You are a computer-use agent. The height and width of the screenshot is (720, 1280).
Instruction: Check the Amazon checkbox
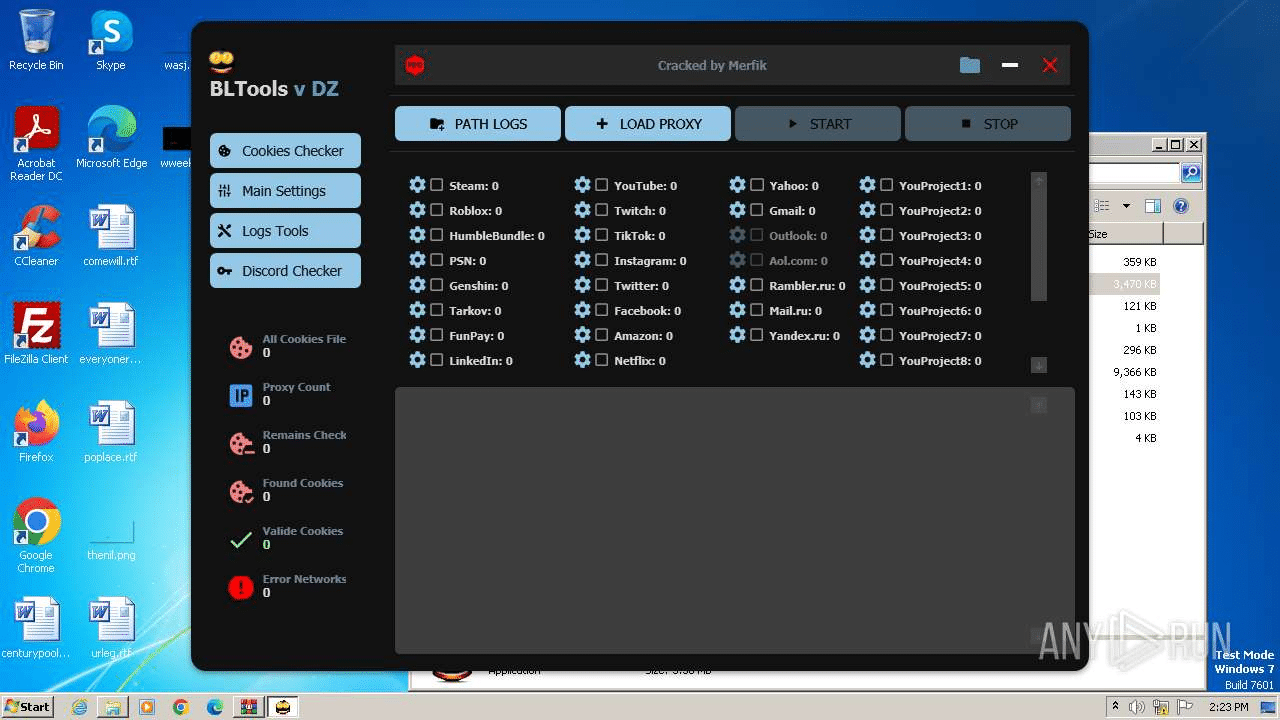(601, 335)
